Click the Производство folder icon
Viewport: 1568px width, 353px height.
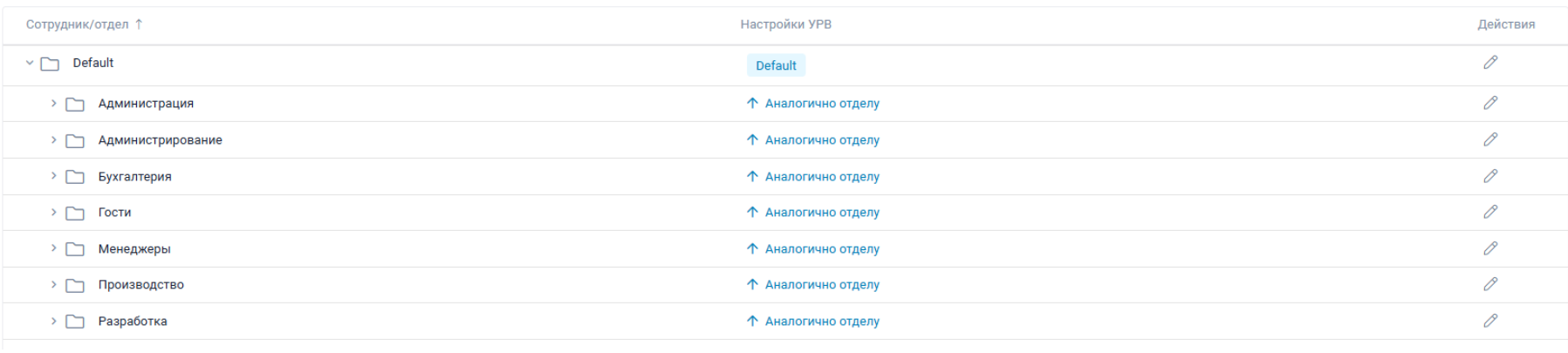(x=76, y=285)
